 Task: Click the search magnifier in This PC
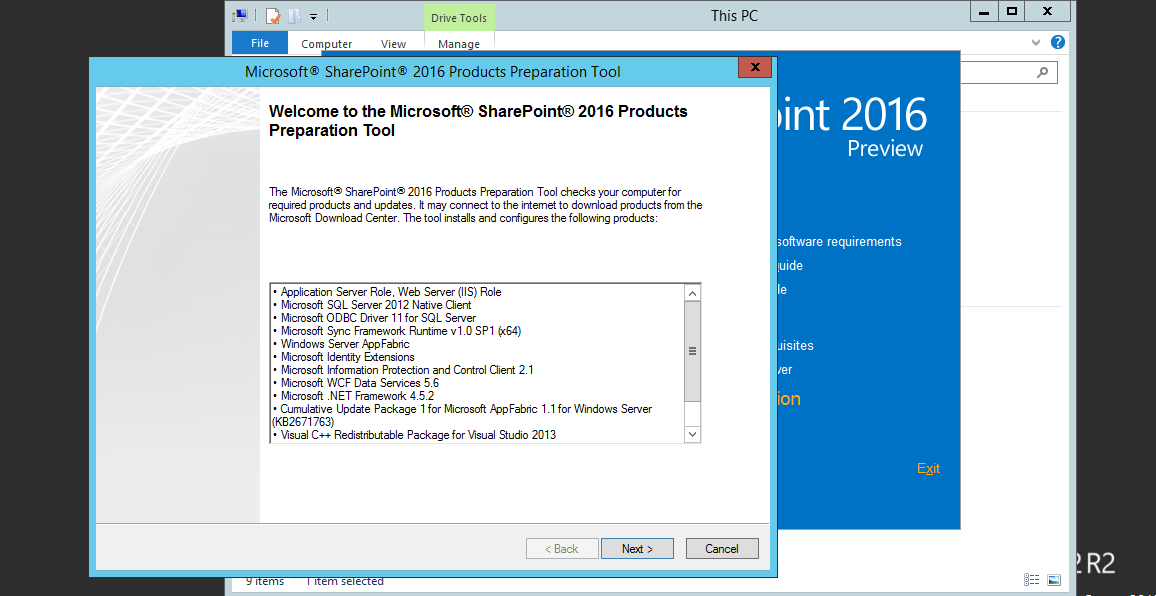click(1042, 72)
